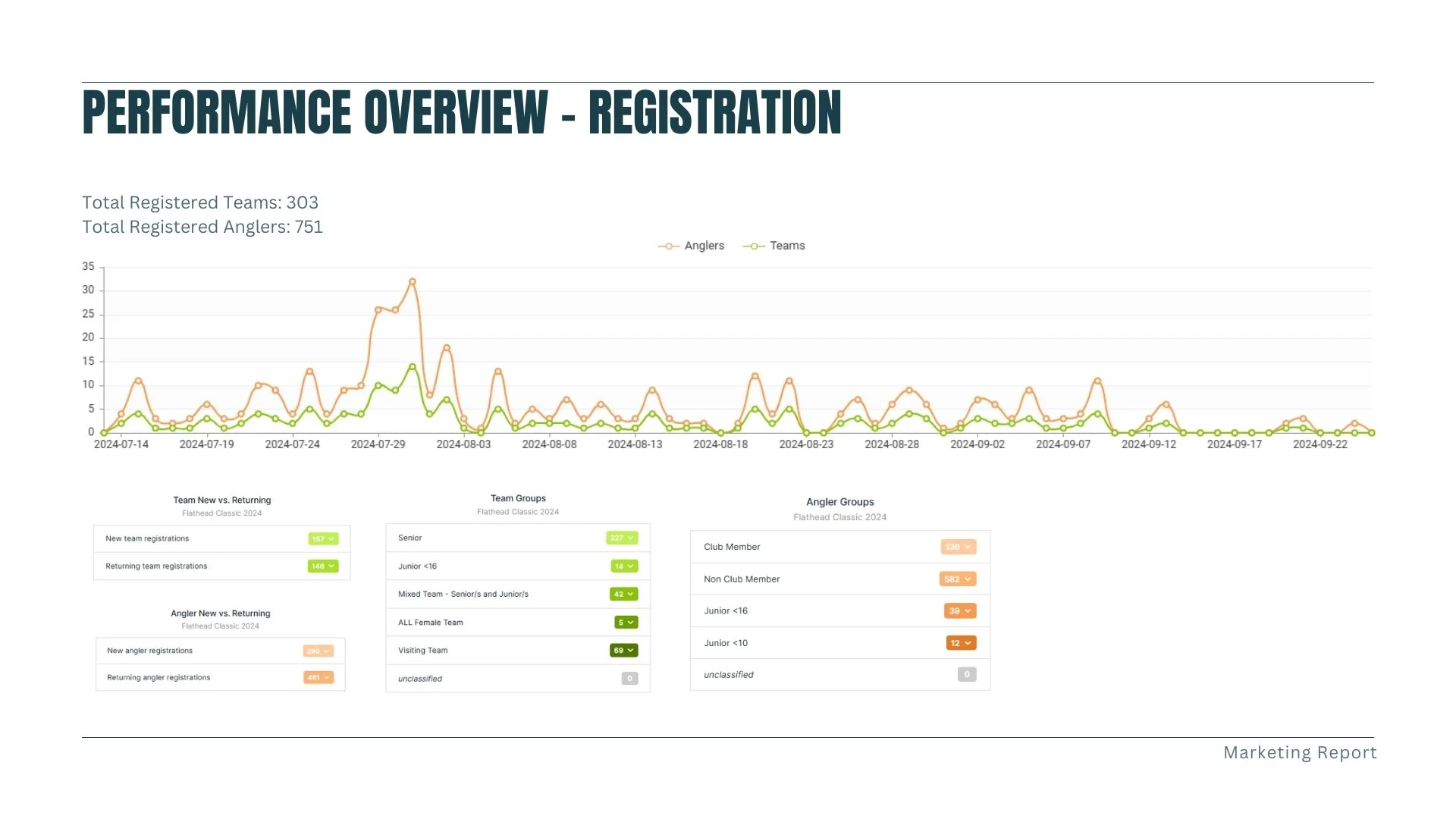Screen dimensions: 1456x819
Task: Expand the Mixed Team 42 badge
Action: click(624, 595)
